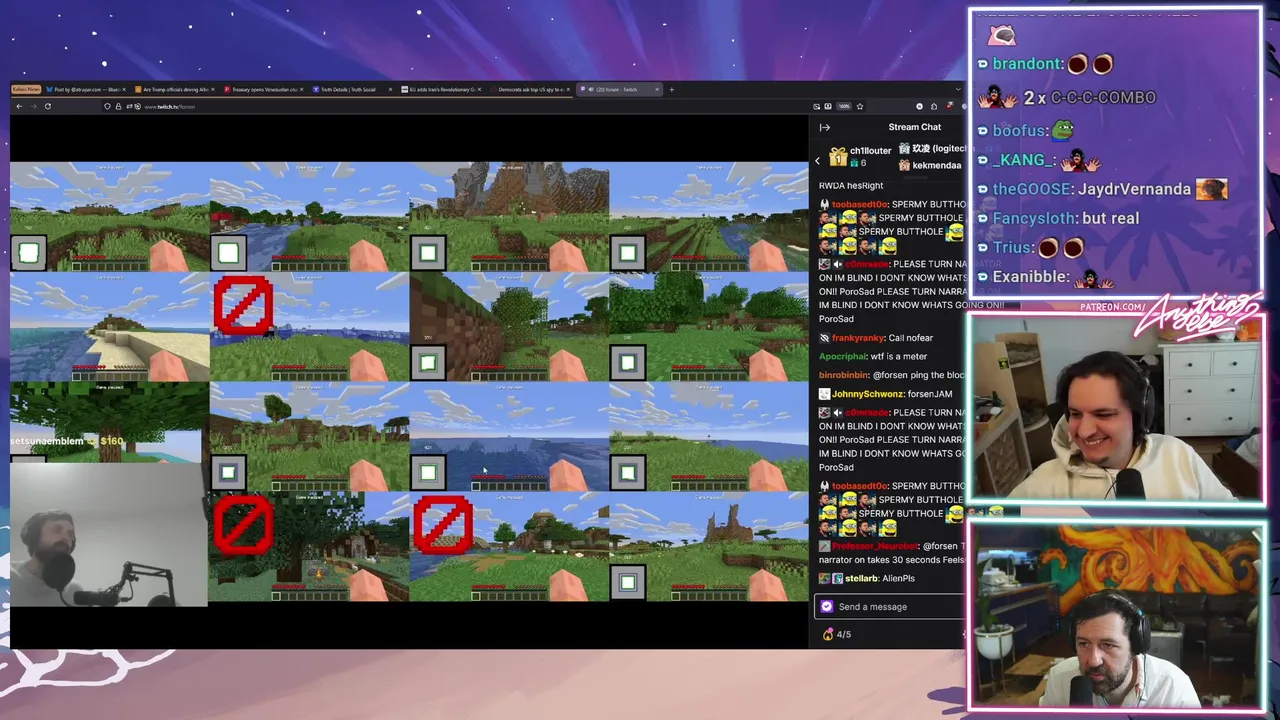Screen dimensions: 1280x720
Task: Click the bottom-right webcam with orange mural
Action: tap(1116, 615)
